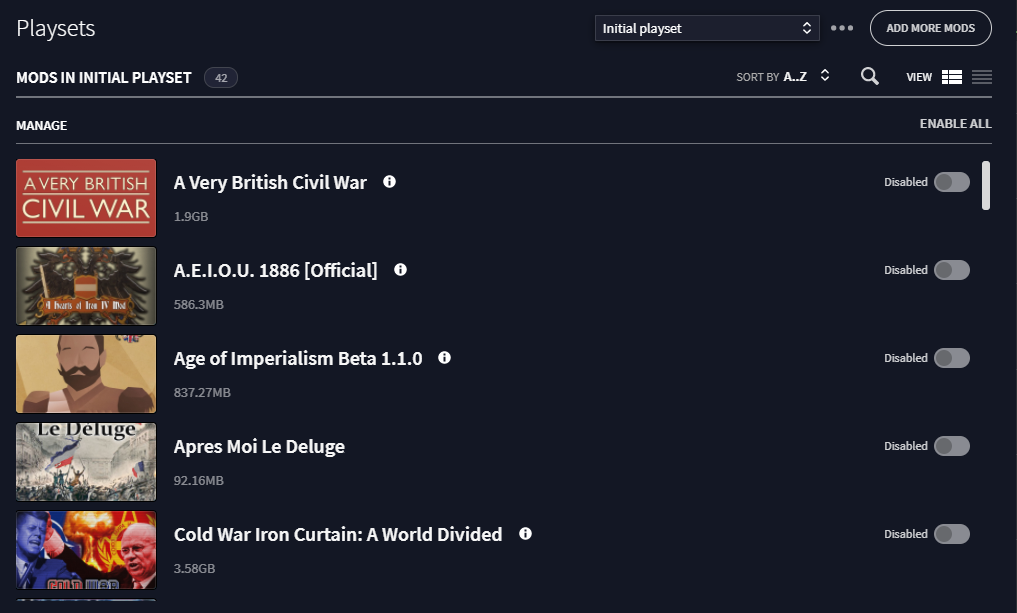Click ENABLE ALL

coord(955,124)
